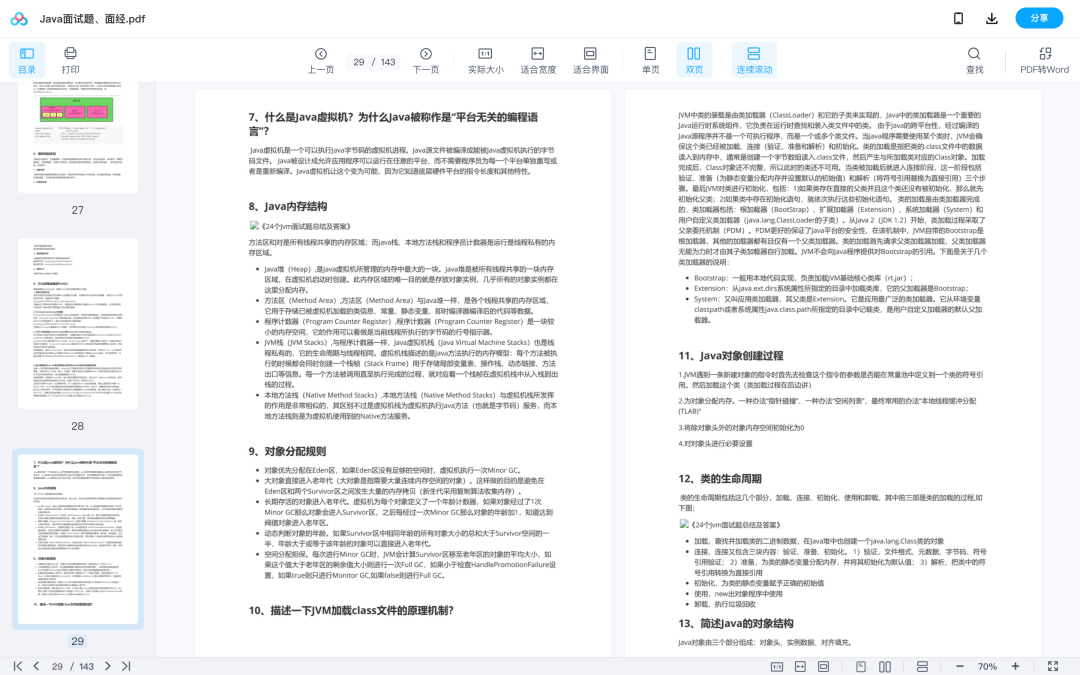Open 查找 search tool
The width and height of the screenshot is (1080, 675).
tap(974, 60)
